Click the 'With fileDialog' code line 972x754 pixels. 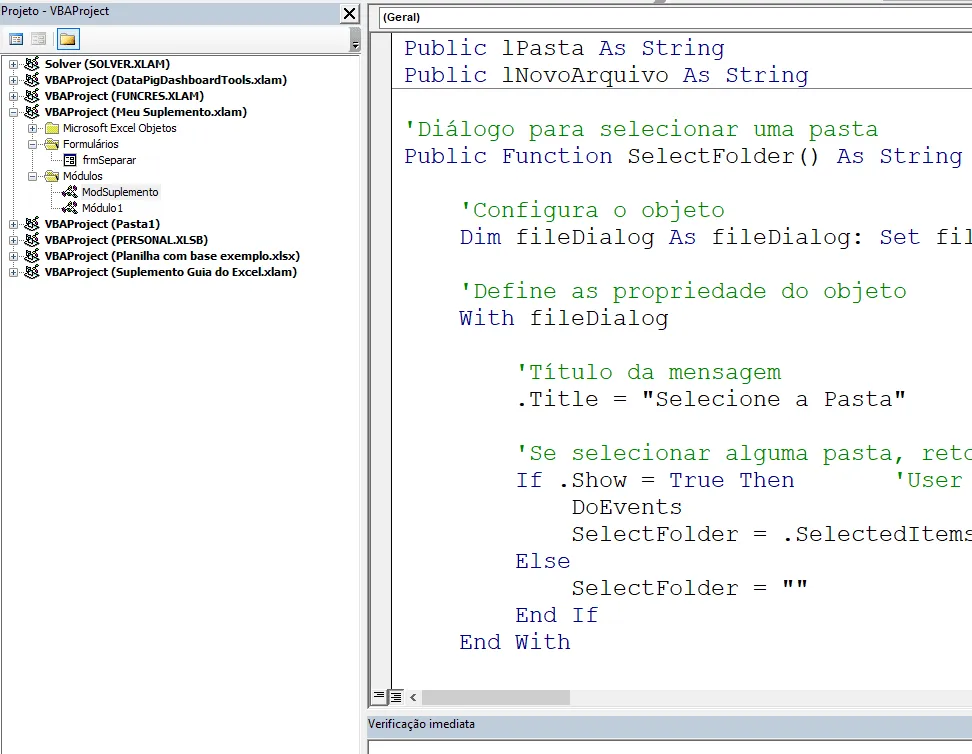pos(564,318)
